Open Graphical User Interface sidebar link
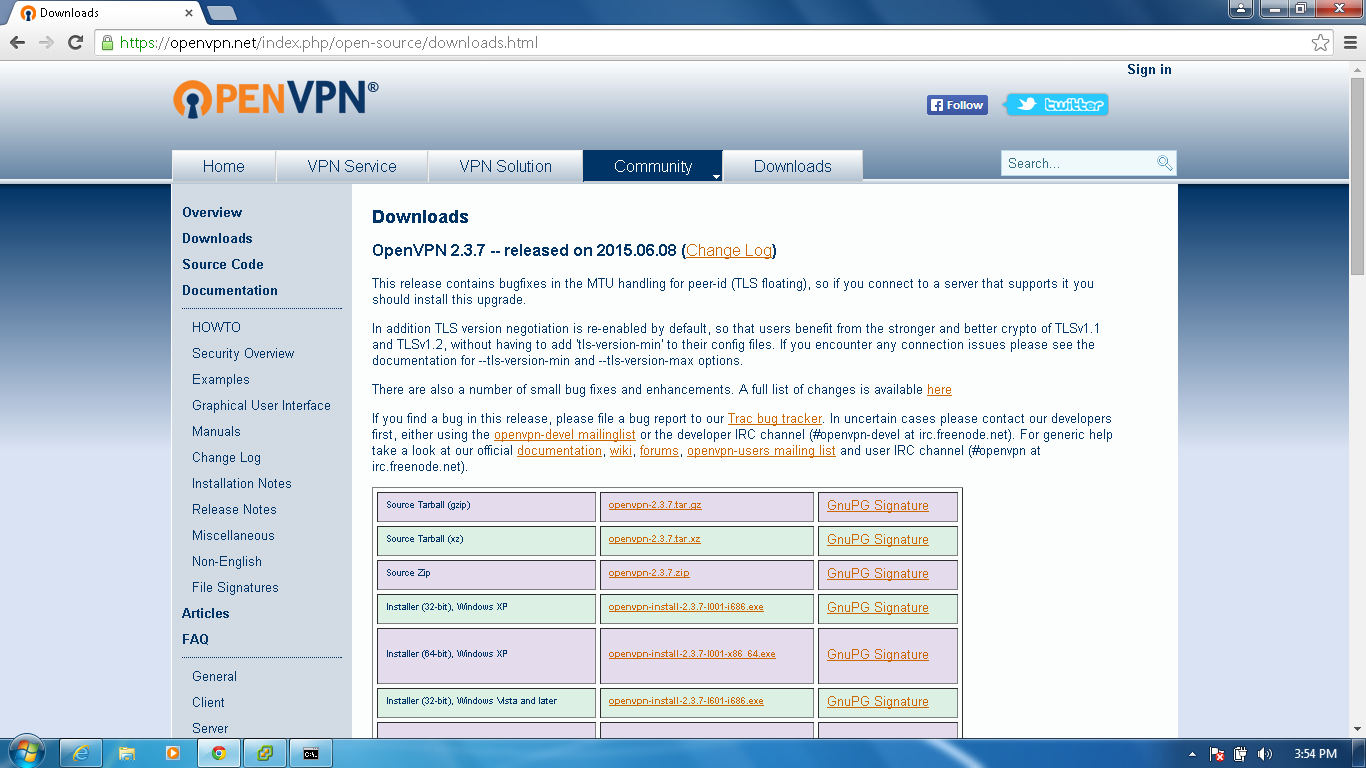This screenshot has height=768, width=1366. pyautogui.click(x=261, y=405)
